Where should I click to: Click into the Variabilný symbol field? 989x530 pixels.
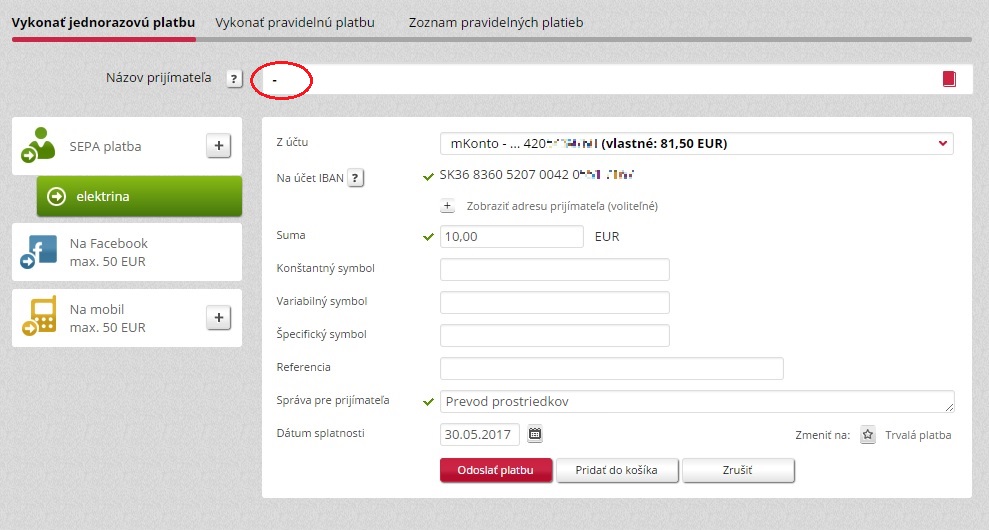[x=554, y=302]
